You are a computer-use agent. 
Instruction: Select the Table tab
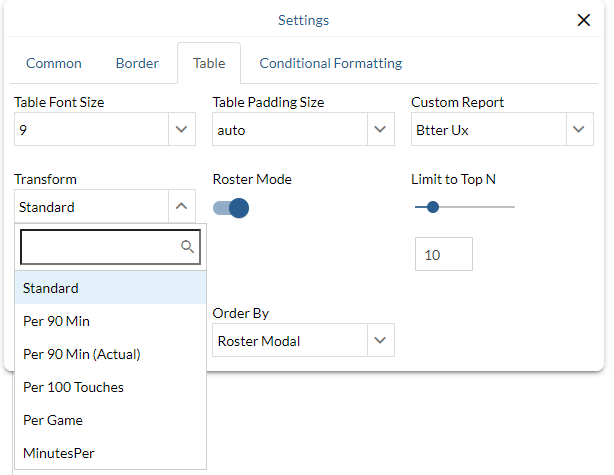click(x=209, y=63)
